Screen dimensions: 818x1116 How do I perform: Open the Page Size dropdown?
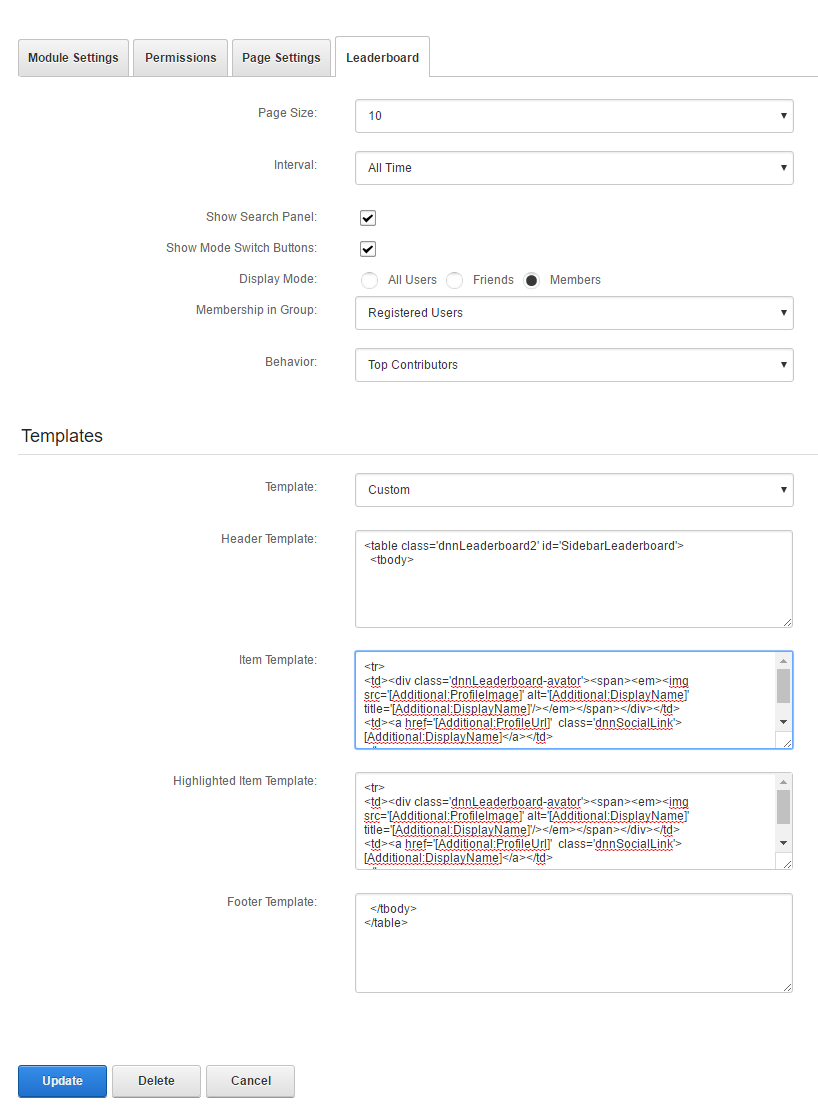(574, 116)
